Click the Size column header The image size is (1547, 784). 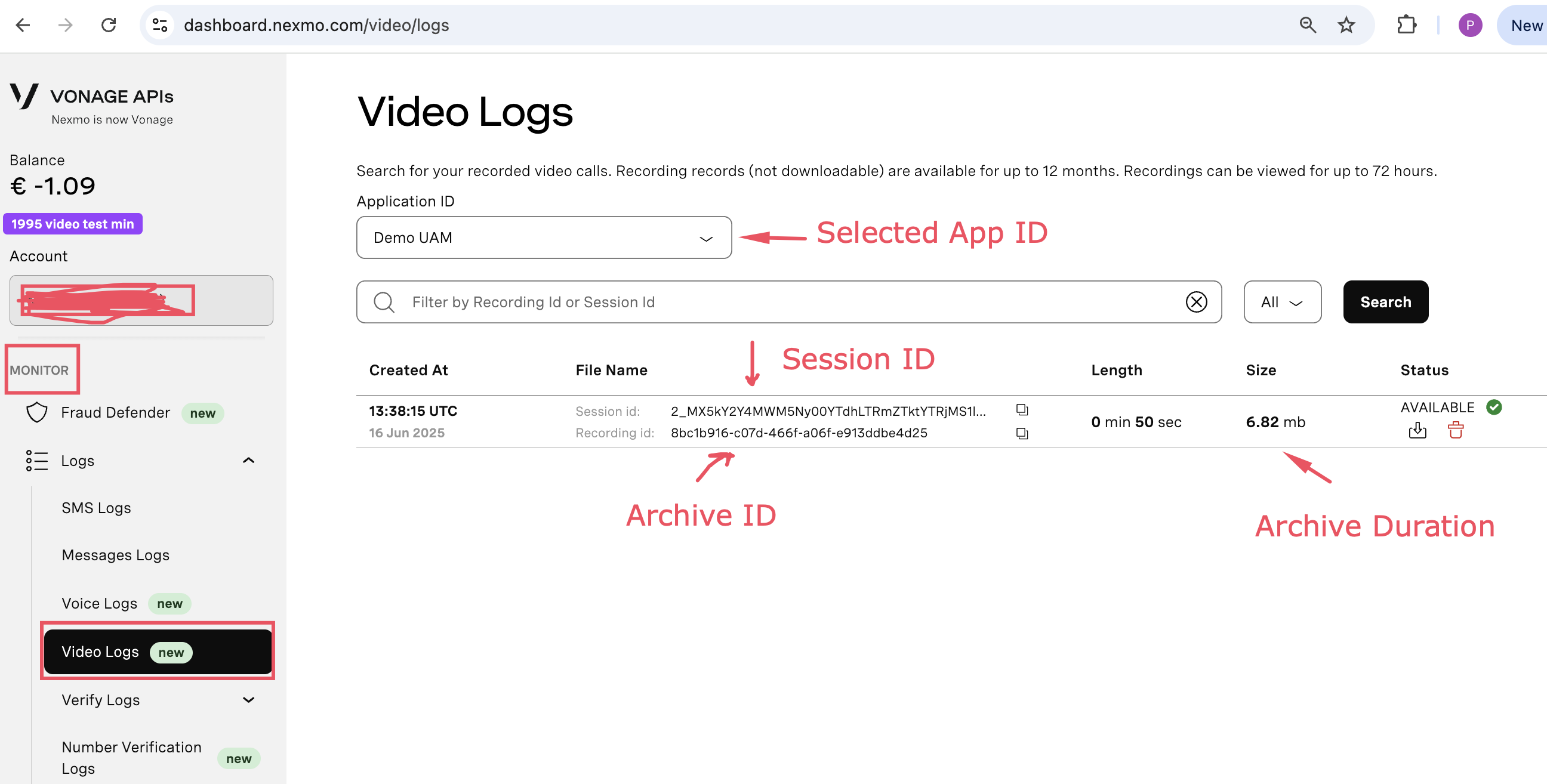[1261, 371]
